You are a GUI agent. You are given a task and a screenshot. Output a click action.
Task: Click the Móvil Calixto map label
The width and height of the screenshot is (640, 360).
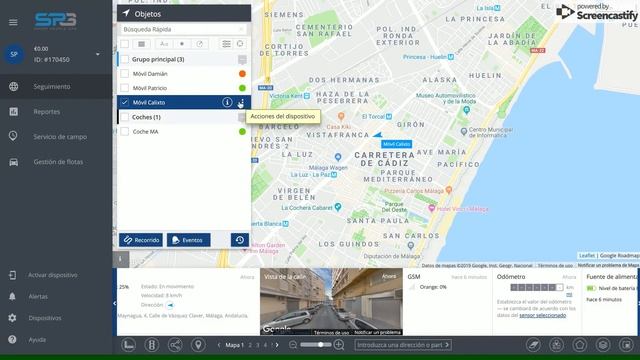396,144
